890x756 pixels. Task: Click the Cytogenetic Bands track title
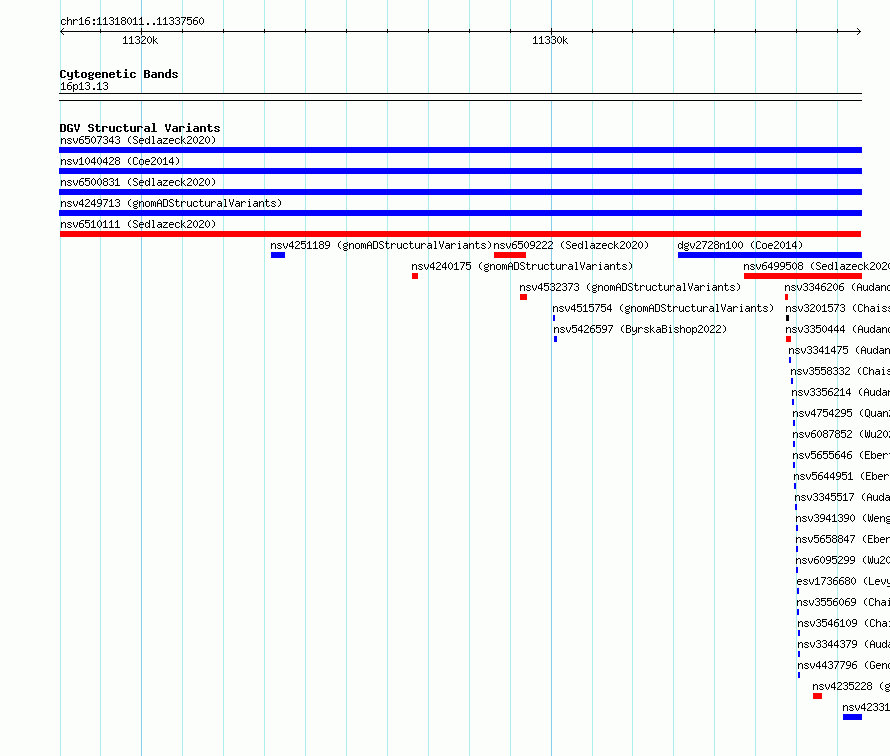pos(119,74)
